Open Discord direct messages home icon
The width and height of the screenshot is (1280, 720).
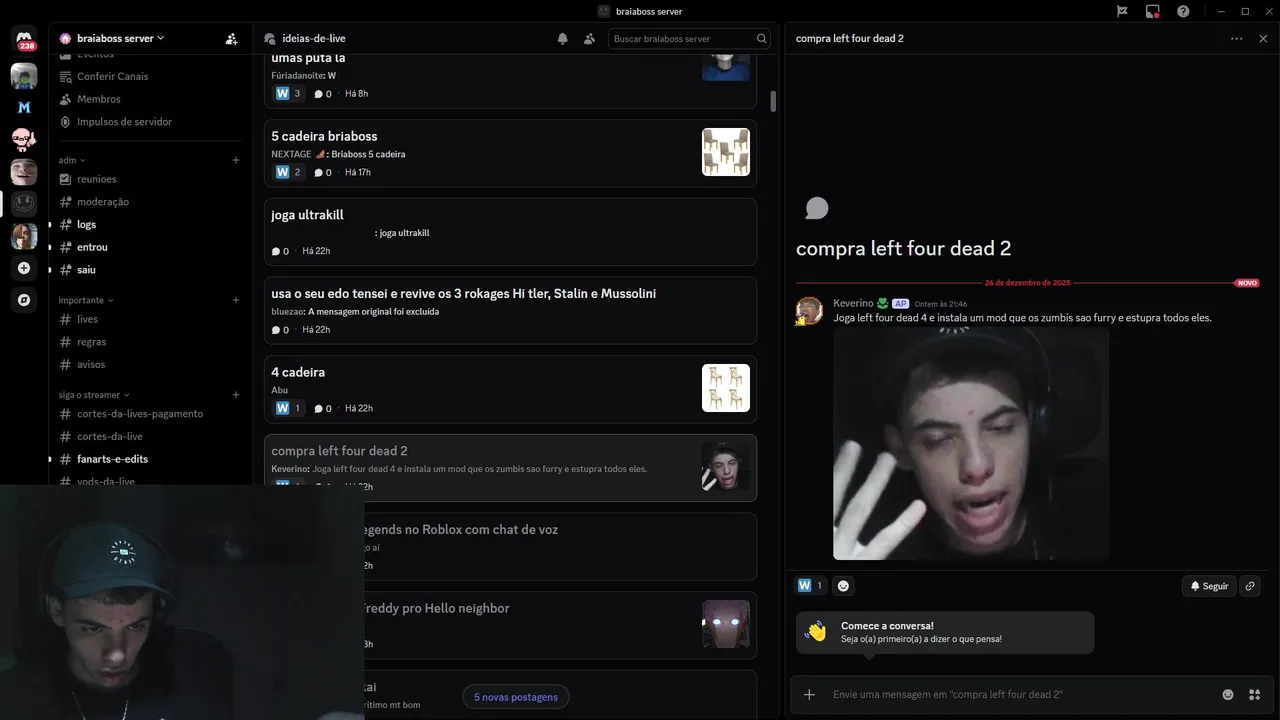point(24,39)
